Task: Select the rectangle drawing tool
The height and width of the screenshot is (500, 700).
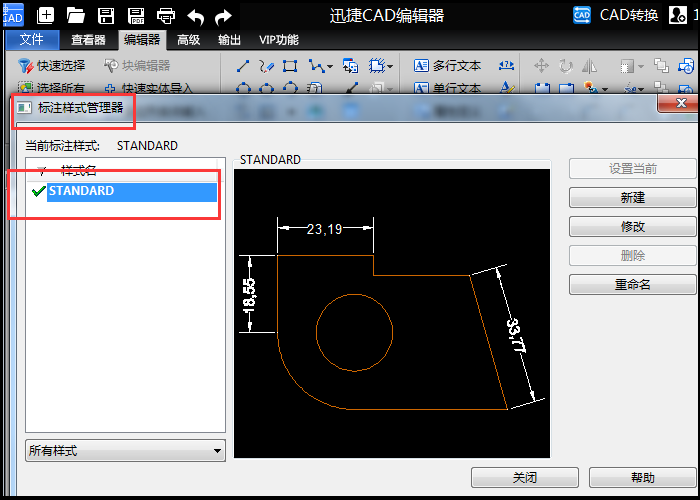Action: pyautogui.click(x=290, y=66)
